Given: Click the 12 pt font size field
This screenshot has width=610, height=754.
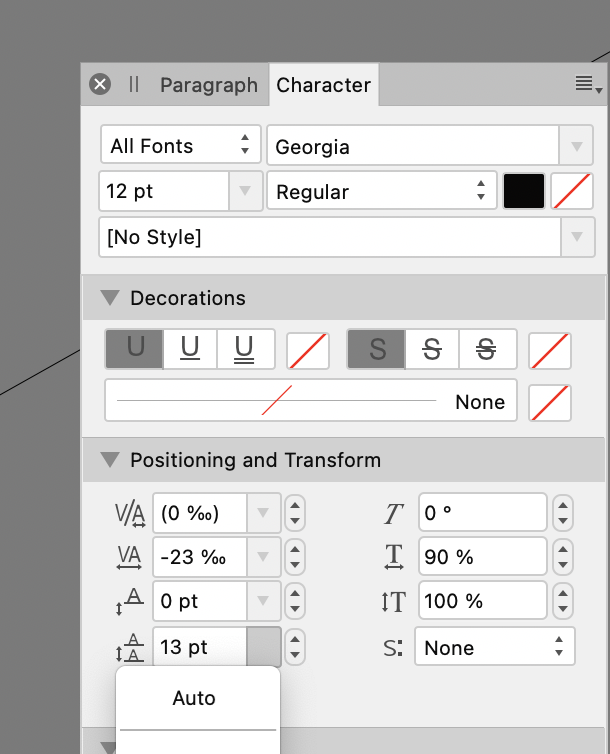Looking at the screenshot, I should tap(164, 191).
